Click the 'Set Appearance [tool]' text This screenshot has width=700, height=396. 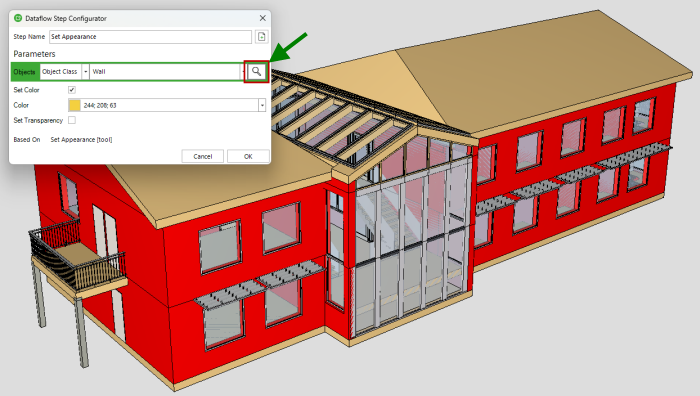coord(81,140)
